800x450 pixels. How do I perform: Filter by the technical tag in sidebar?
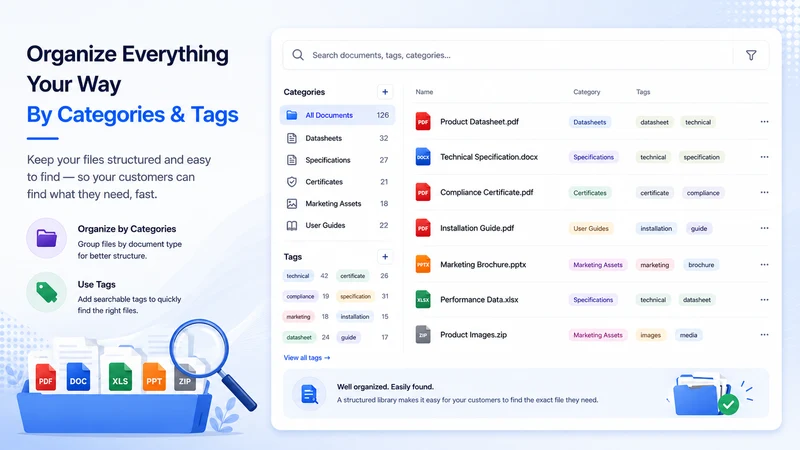coord(298,276)
